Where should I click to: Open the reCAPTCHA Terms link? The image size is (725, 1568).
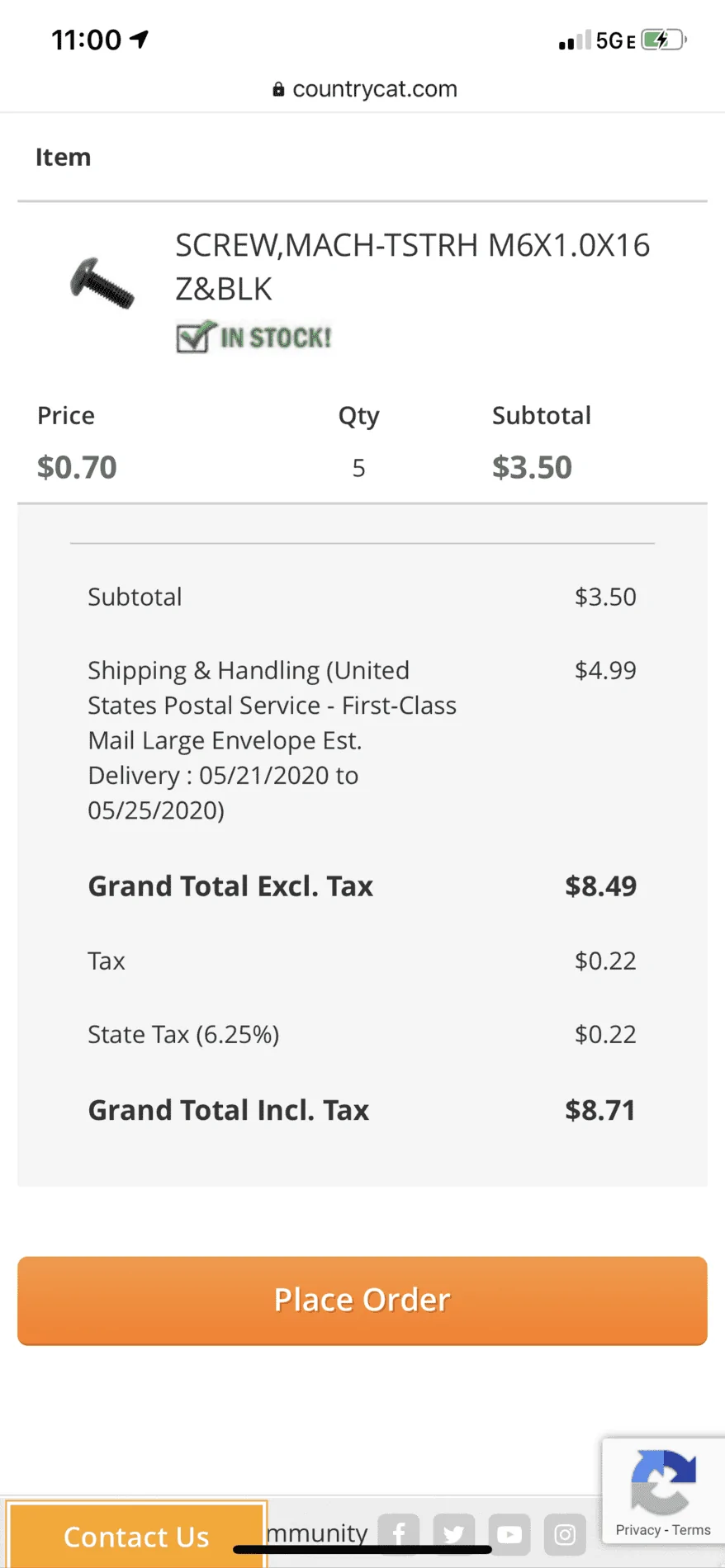point(691,1530)
